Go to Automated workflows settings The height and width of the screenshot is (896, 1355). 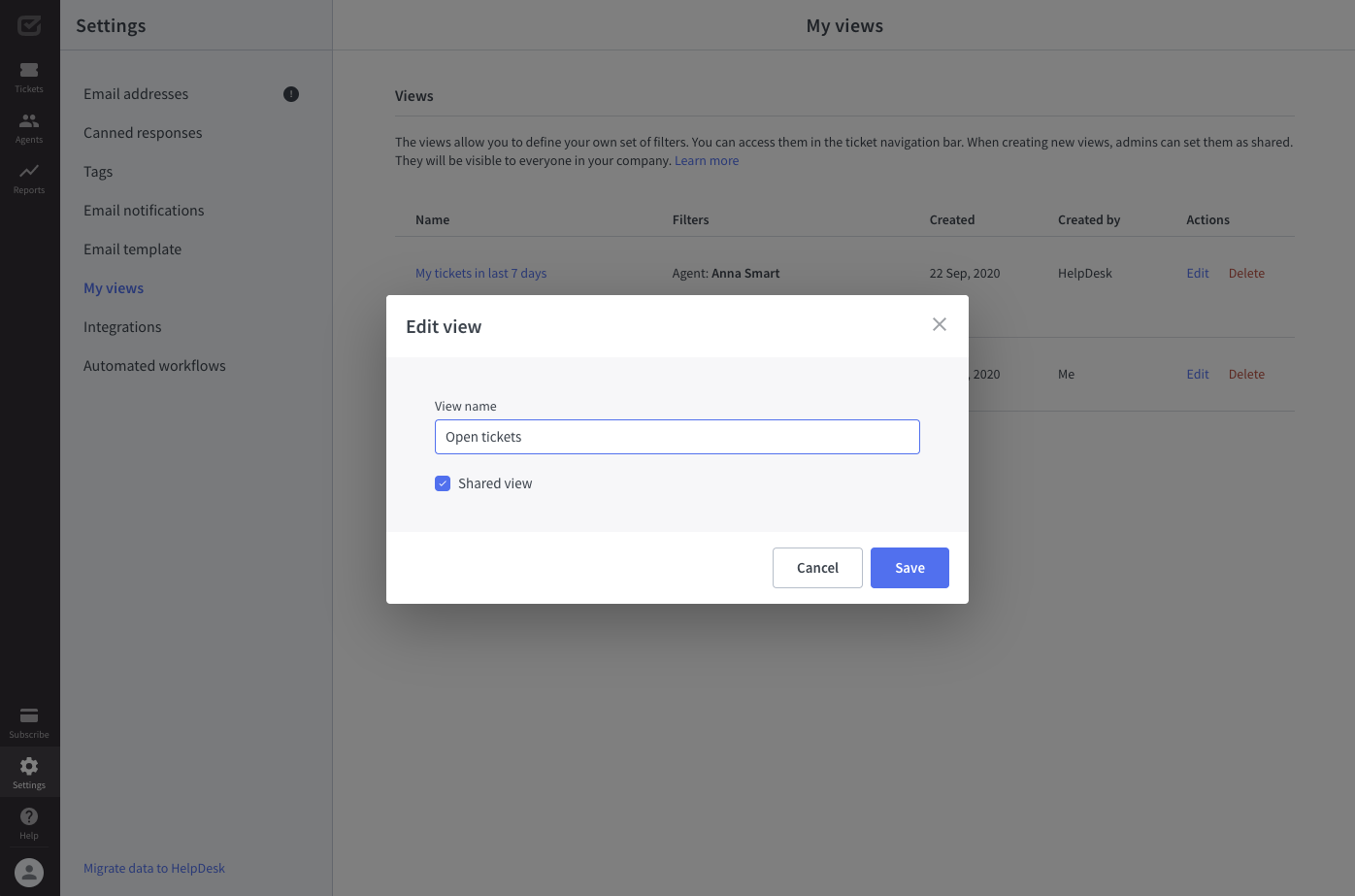pyautogui.click(x=154, y=365)
